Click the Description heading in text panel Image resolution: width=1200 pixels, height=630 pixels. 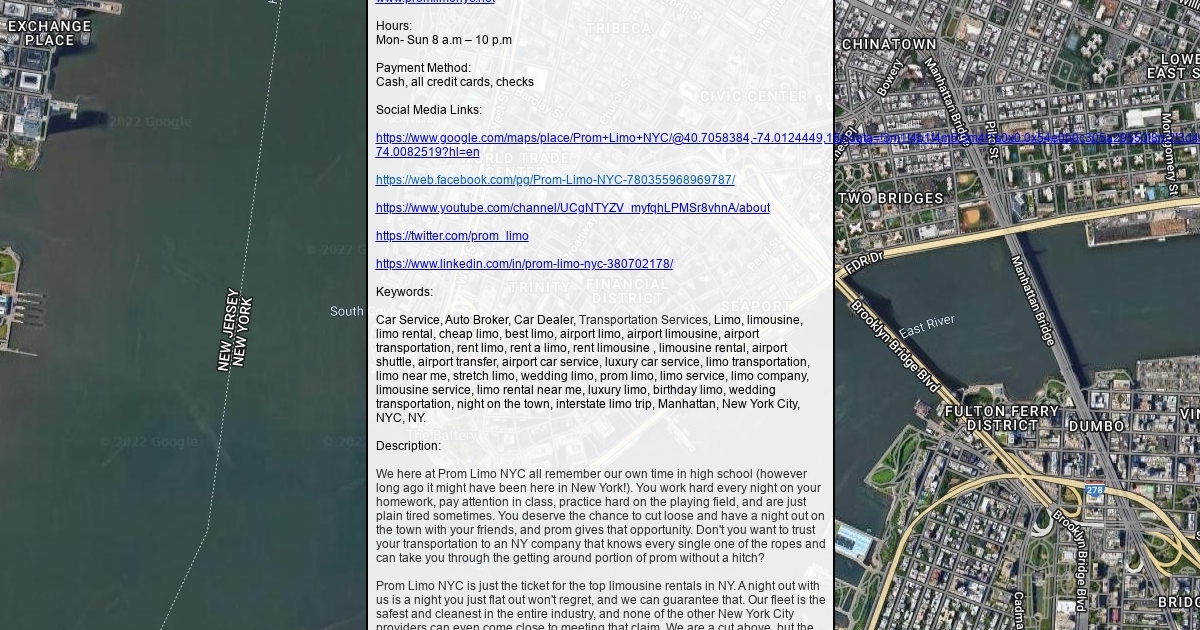[x=408, y=446]
